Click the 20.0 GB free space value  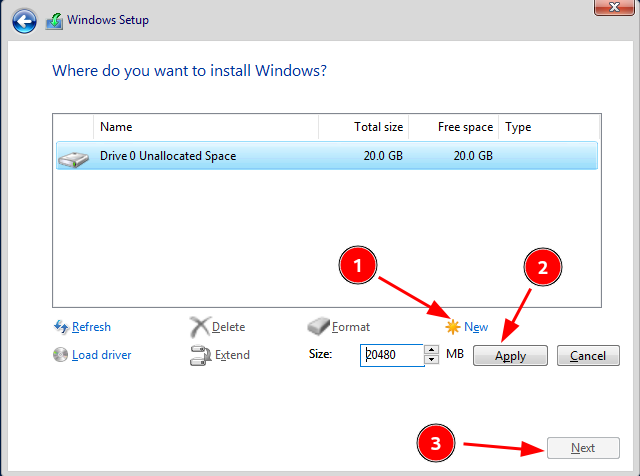click(473, 156)
